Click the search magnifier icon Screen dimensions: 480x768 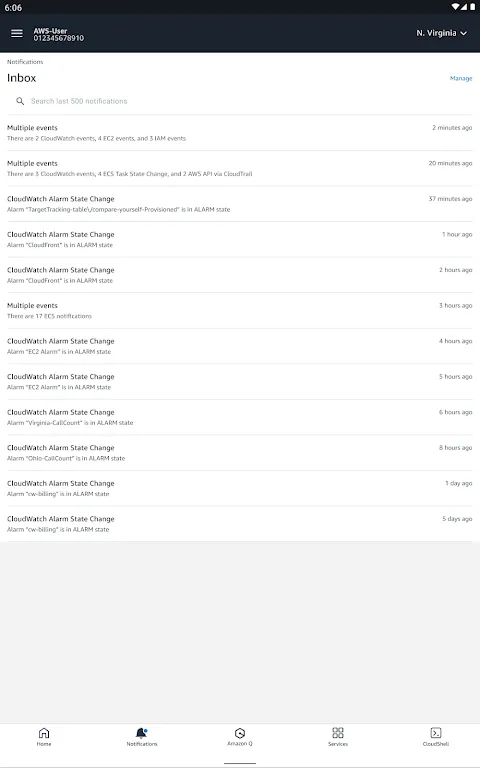click(x=20, y=101)
